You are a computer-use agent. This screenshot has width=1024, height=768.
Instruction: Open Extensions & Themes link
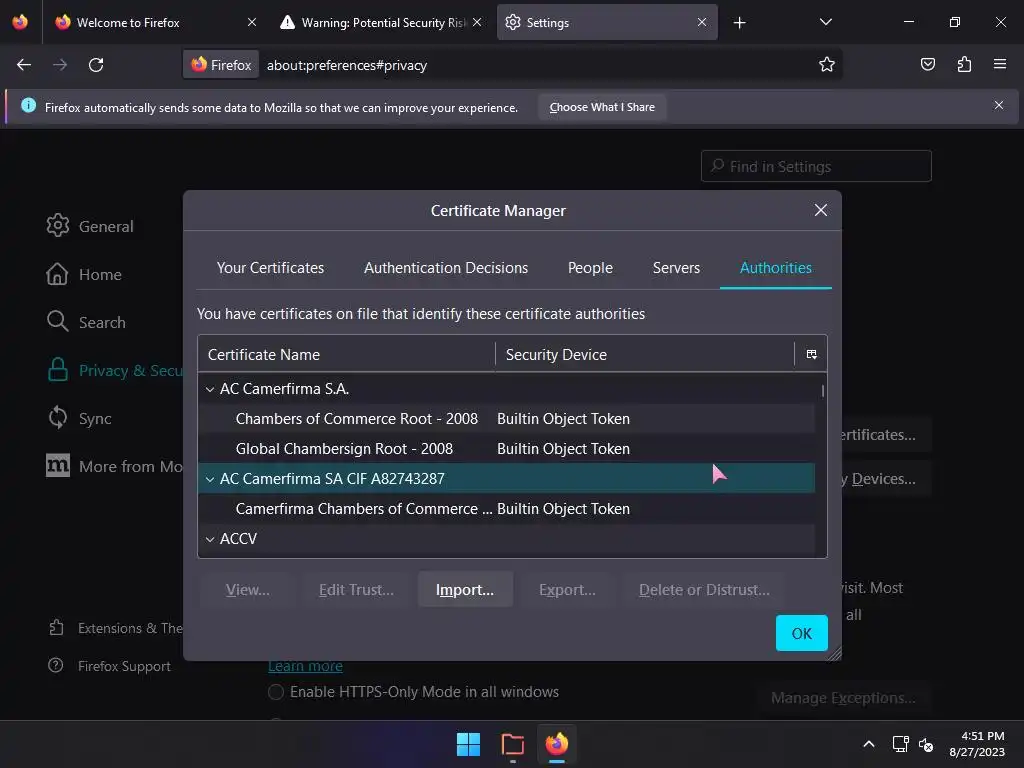pos(116,628)
